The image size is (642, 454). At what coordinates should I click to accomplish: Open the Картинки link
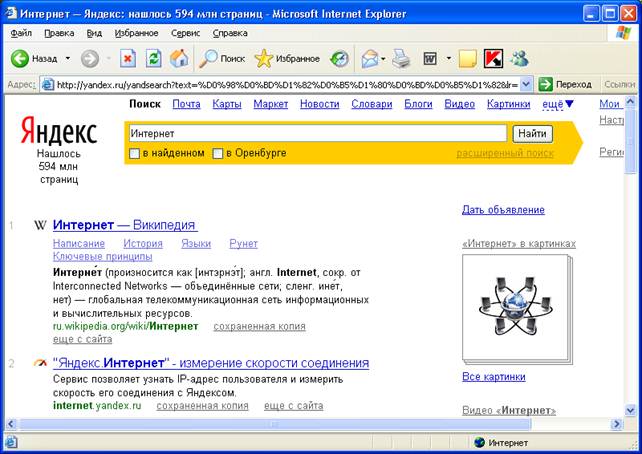(x=509, y=104)
